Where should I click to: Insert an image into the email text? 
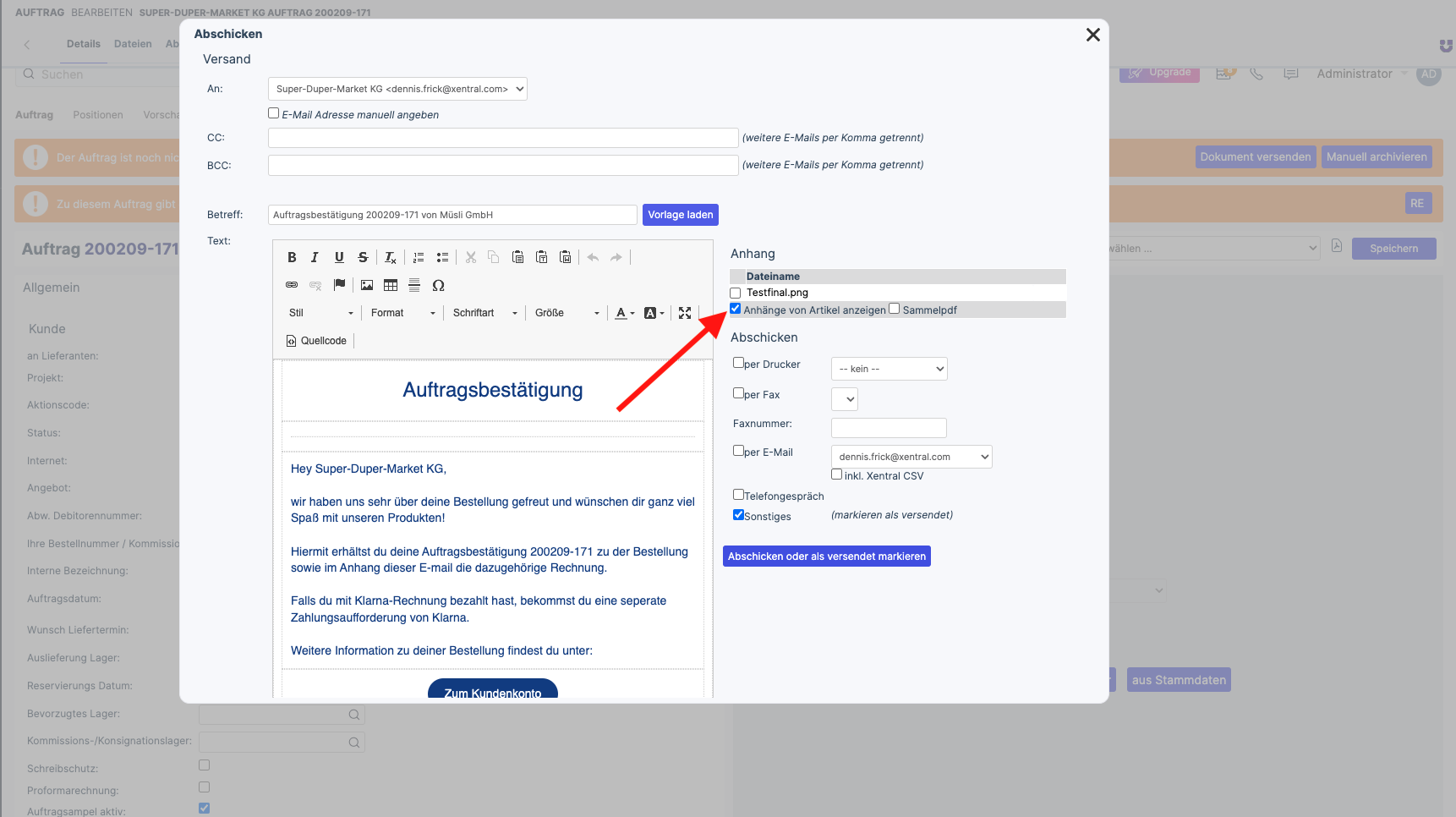coord(367,285)
